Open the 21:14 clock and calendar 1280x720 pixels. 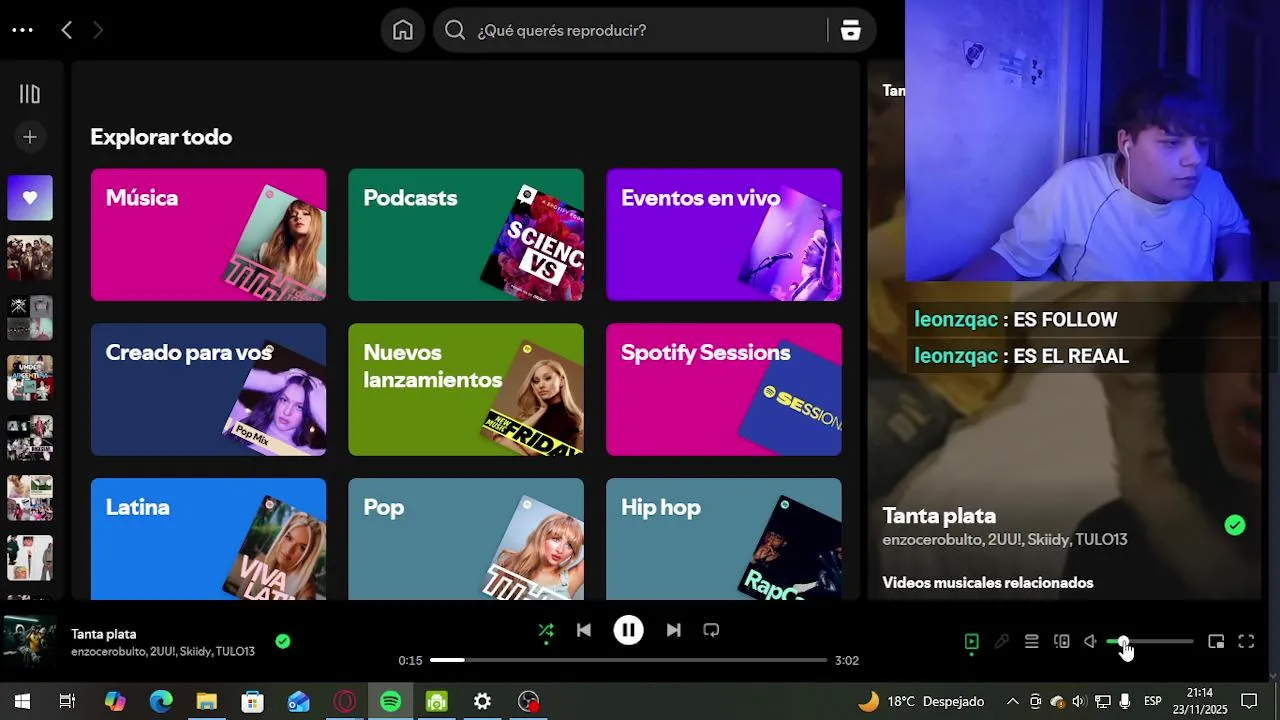point(1200,701)
